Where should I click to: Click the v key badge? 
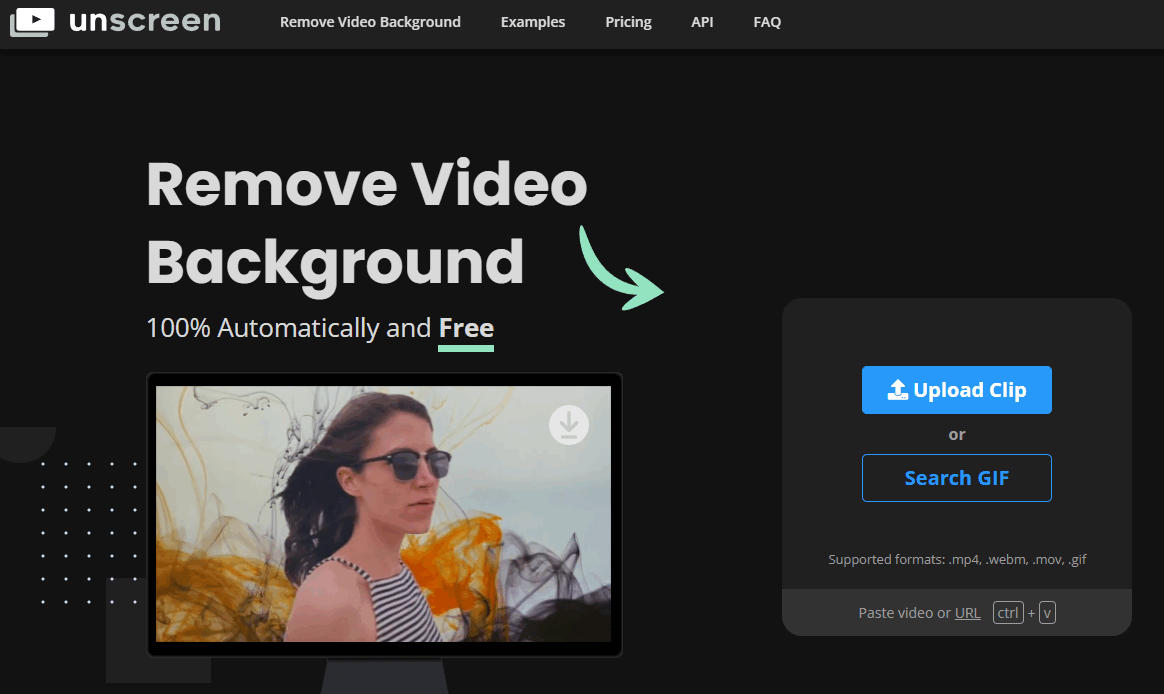coord(1047,613)
